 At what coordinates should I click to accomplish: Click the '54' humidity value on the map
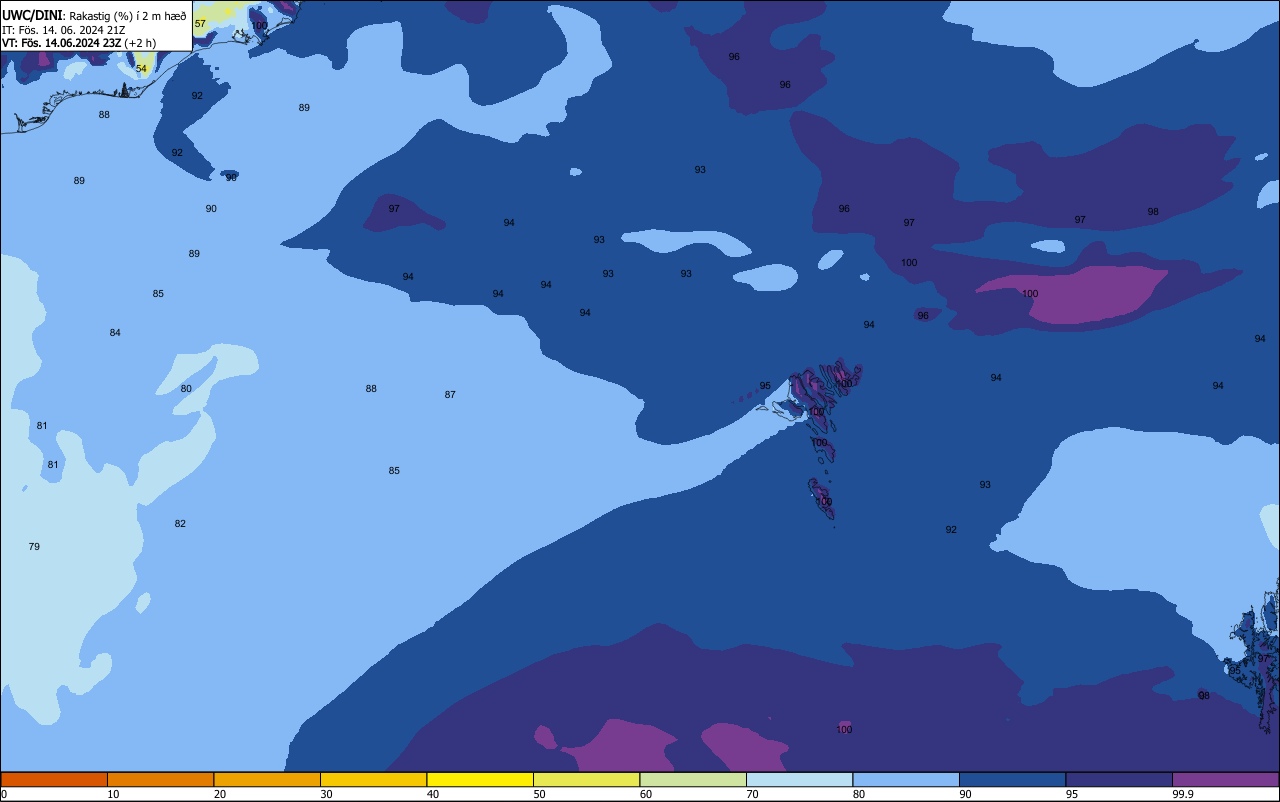click(x=141, y=69)
